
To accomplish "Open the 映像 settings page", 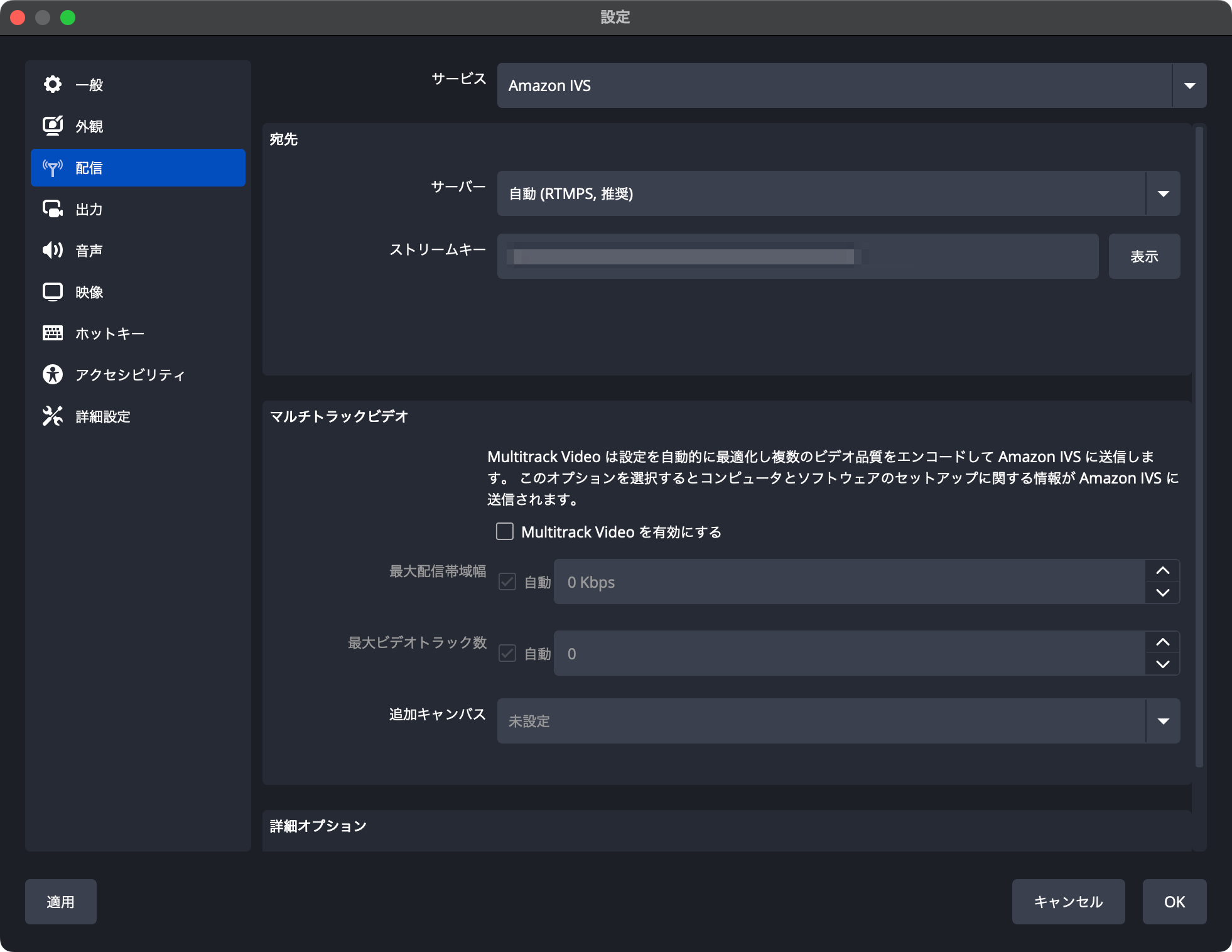I will [x=138, y=292].
